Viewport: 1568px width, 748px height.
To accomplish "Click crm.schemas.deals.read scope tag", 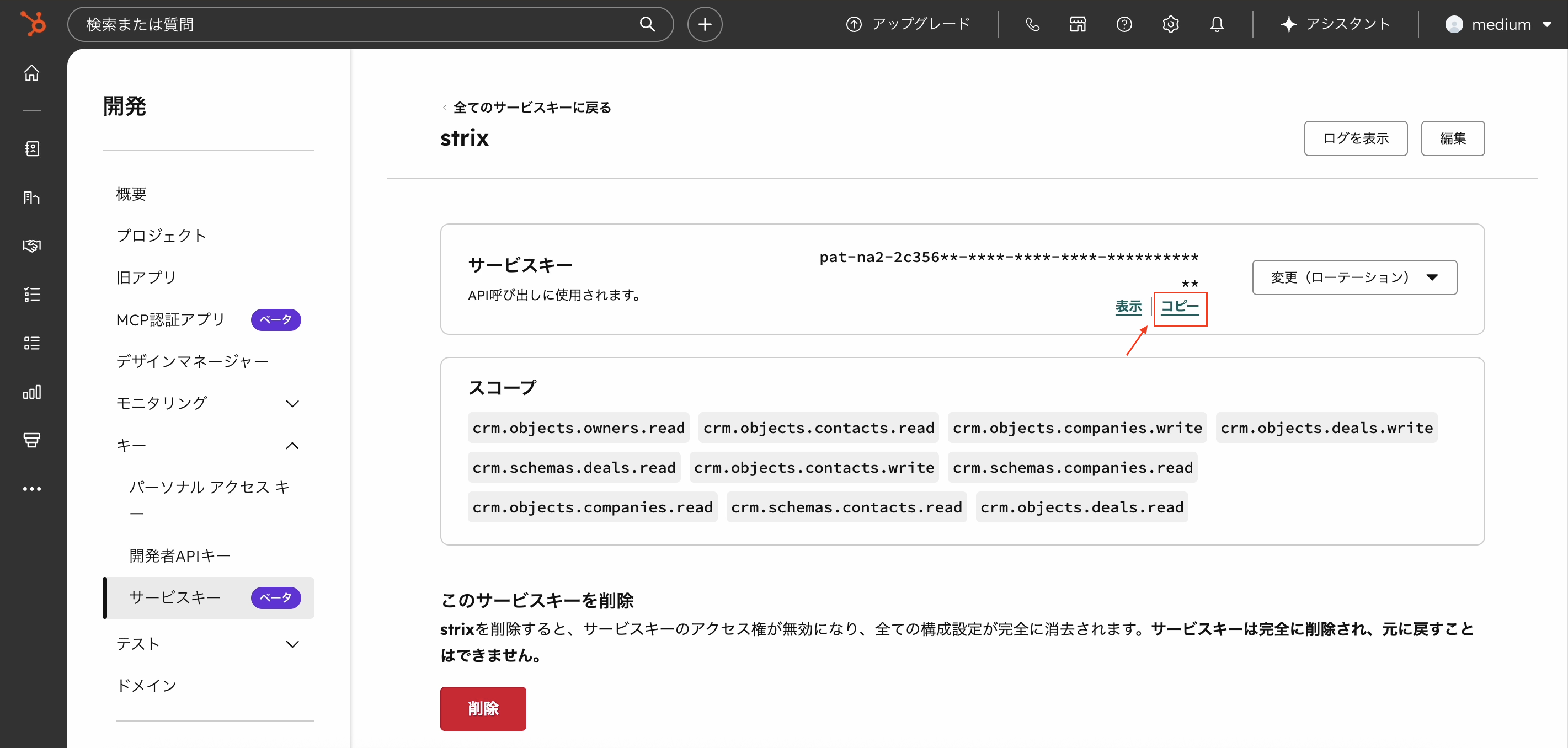I will [x=573, y=467].
